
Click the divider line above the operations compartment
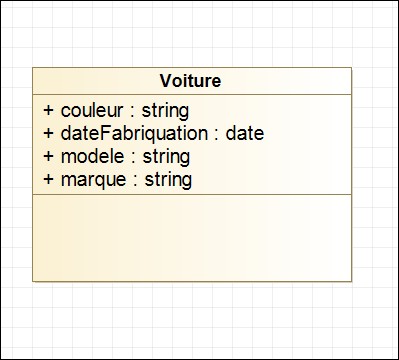pyautogui.click(x=192, y=194)
